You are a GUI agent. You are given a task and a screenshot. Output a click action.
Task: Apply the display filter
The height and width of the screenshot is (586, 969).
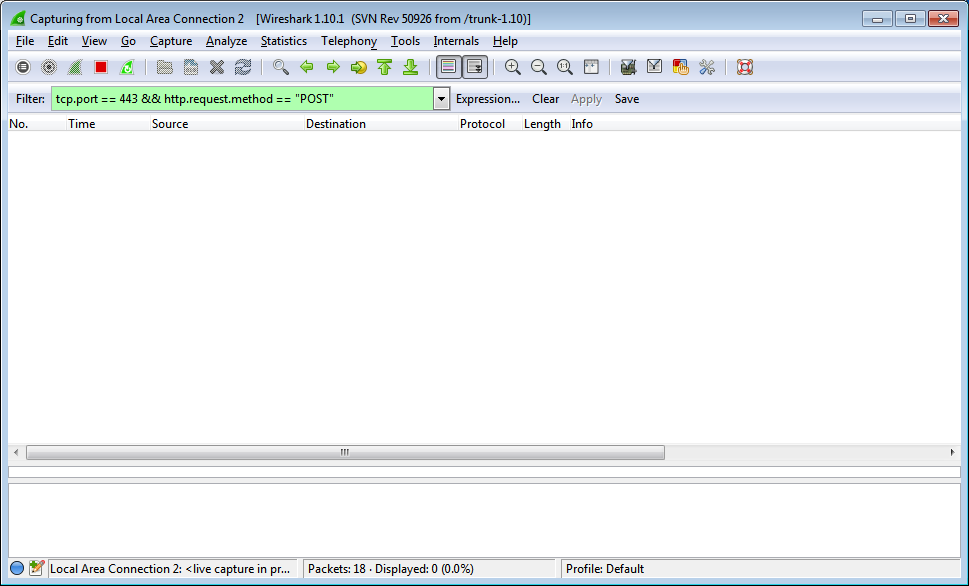coord(586,99)
